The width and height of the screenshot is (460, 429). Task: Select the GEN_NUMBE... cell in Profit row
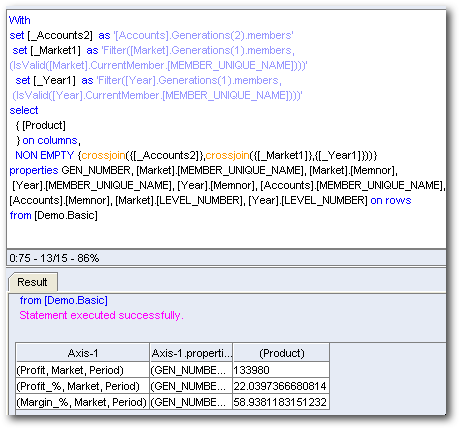(191, 370)
